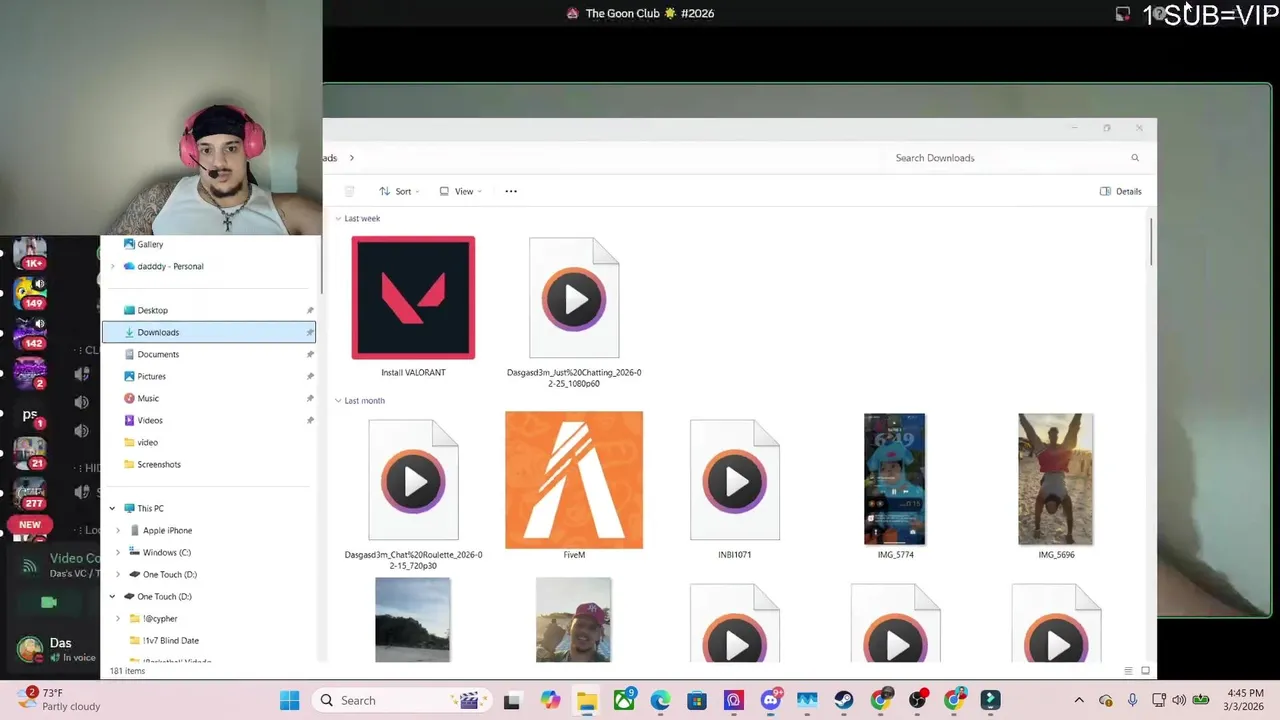Open the Discord server with 277 badge
The image size is (1280, 720).
(x=30, y=494)
